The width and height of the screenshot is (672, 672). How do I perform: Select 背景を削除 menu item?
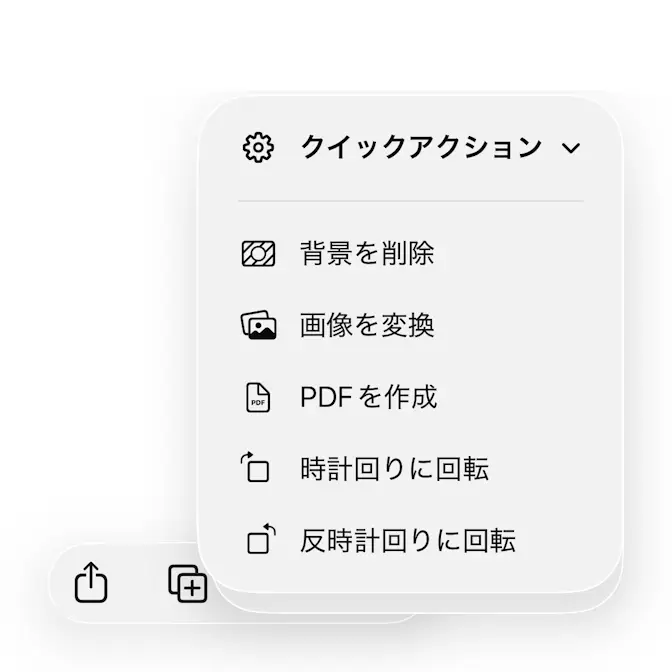[367, 253]
